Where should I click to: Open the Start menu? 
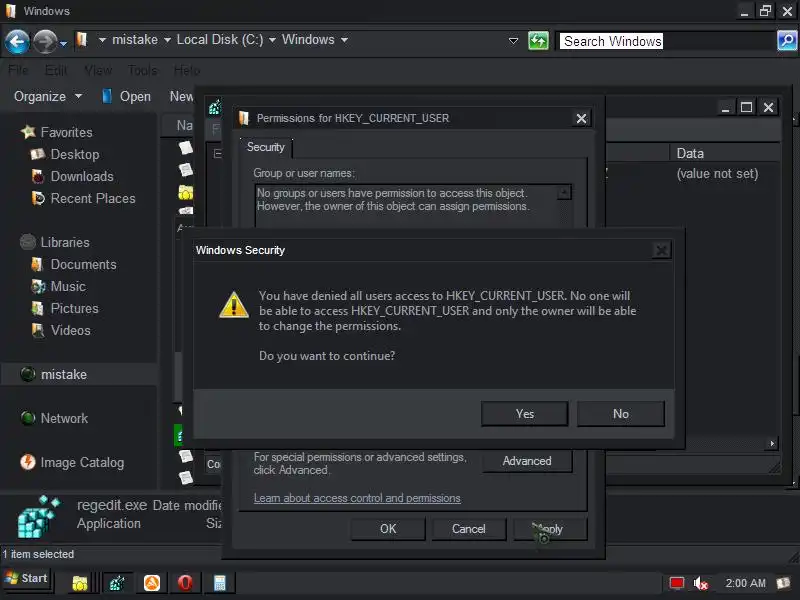pos(26,579)
